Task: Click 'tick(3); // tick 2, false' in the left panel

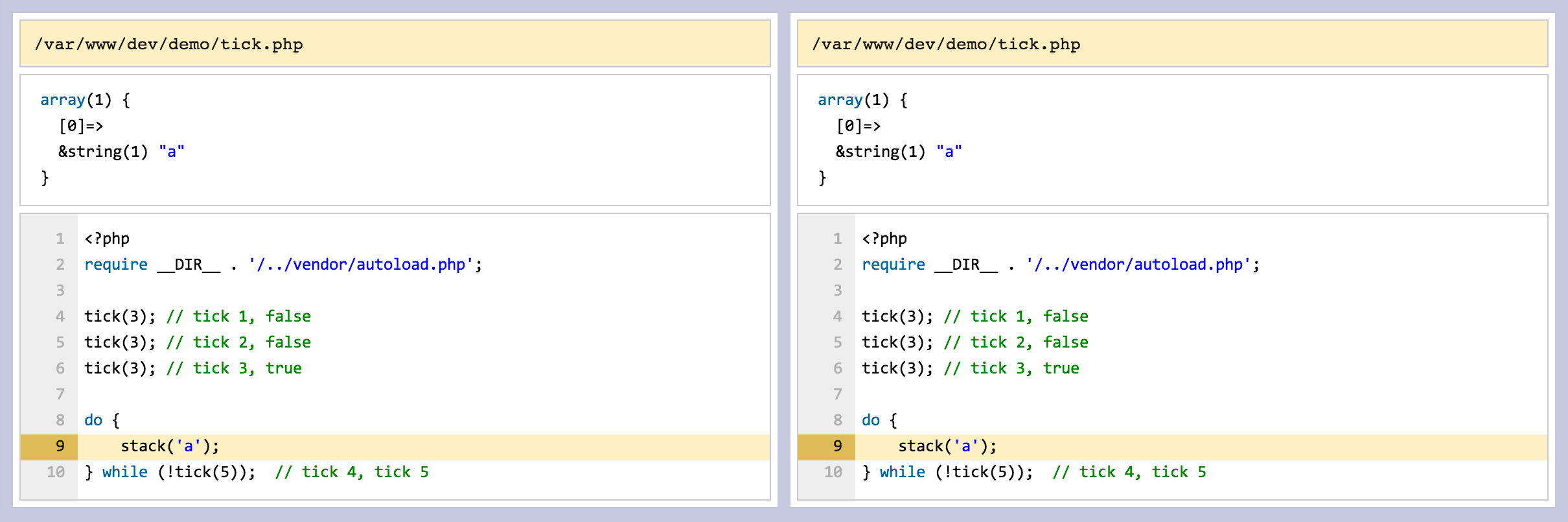Action: point(198,342)
